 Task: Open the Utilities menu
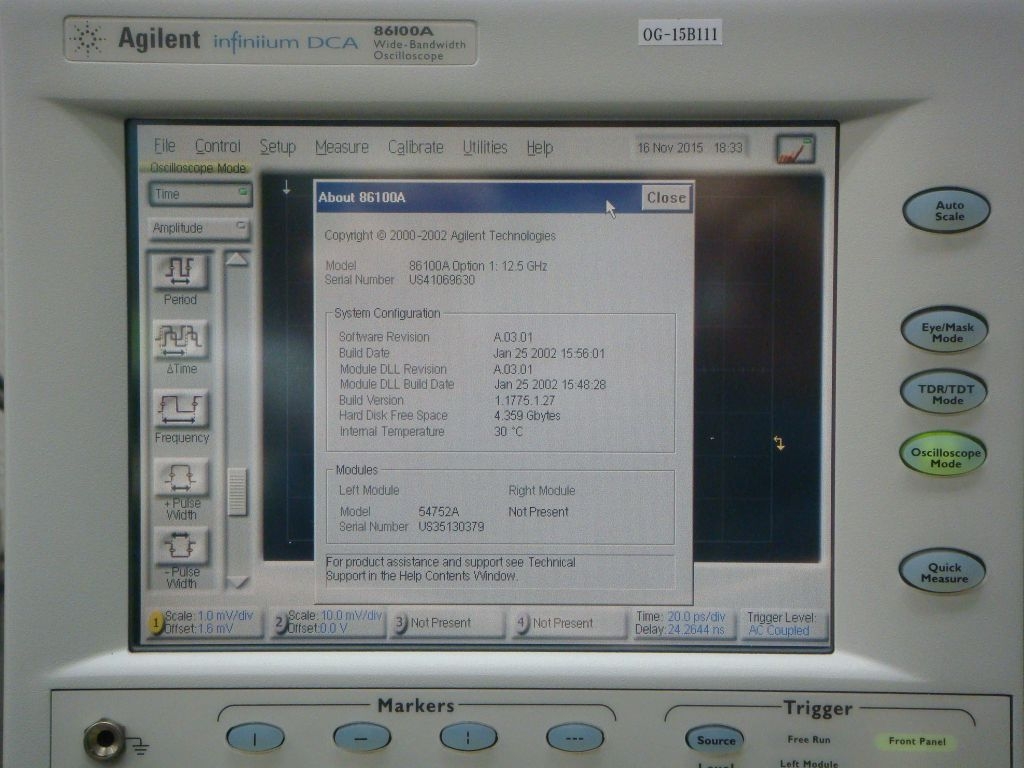pos(485,148)
